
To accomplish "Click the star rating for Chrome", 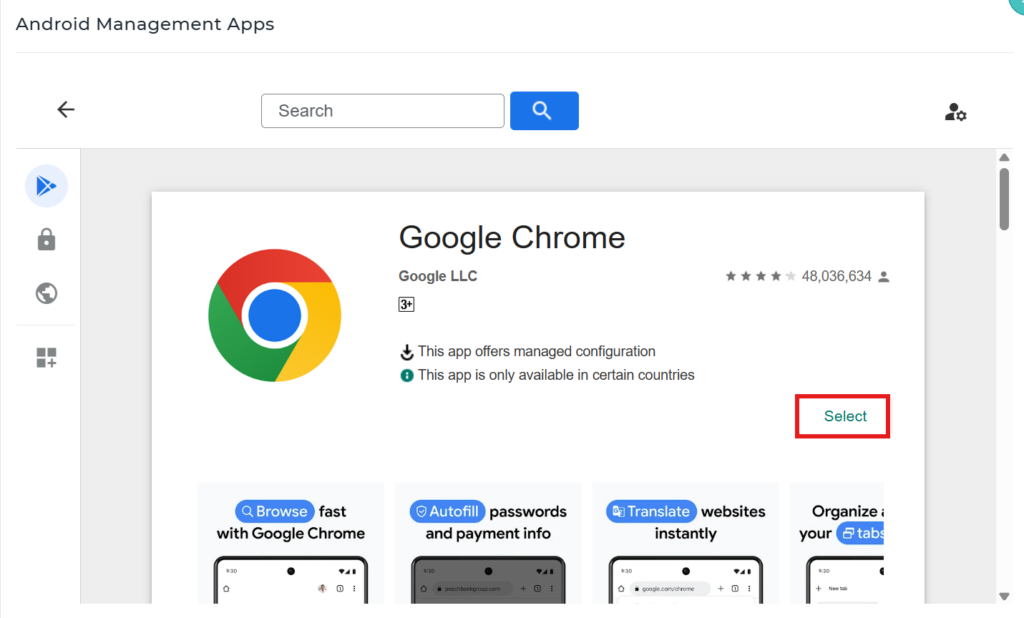I will pos(760,276).
